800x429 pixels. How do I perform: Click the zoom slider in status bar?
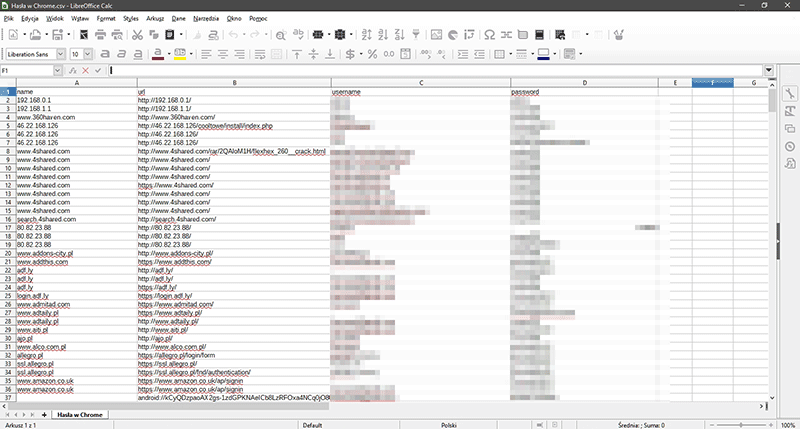pos(741,425)
